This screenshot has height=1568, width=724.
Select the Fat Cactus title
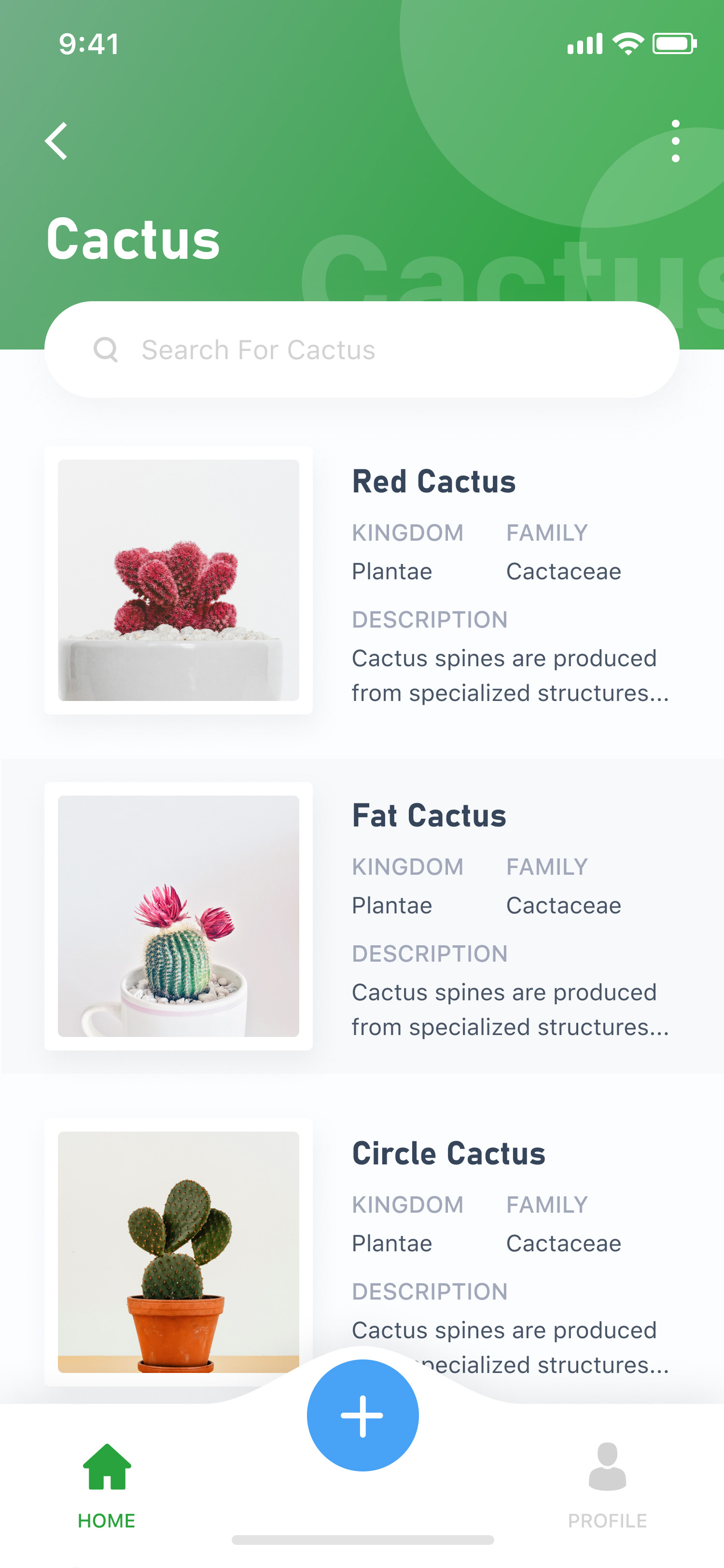[x=429, y=816]
